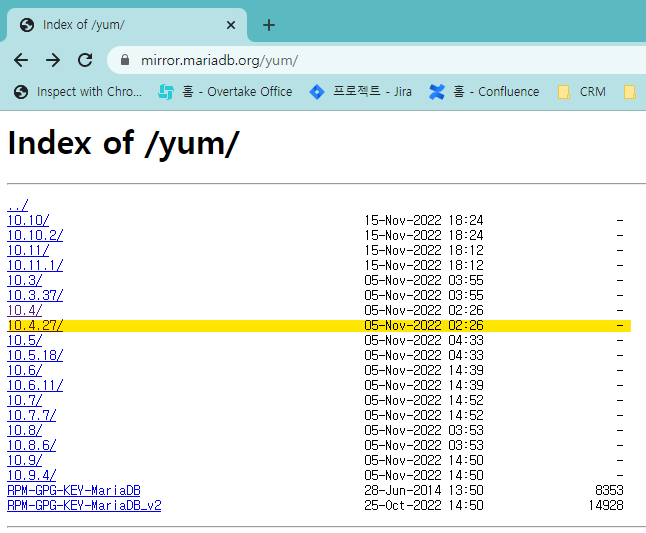
Task: Open the 10.3/ directory link
Action: coord(25,280)
